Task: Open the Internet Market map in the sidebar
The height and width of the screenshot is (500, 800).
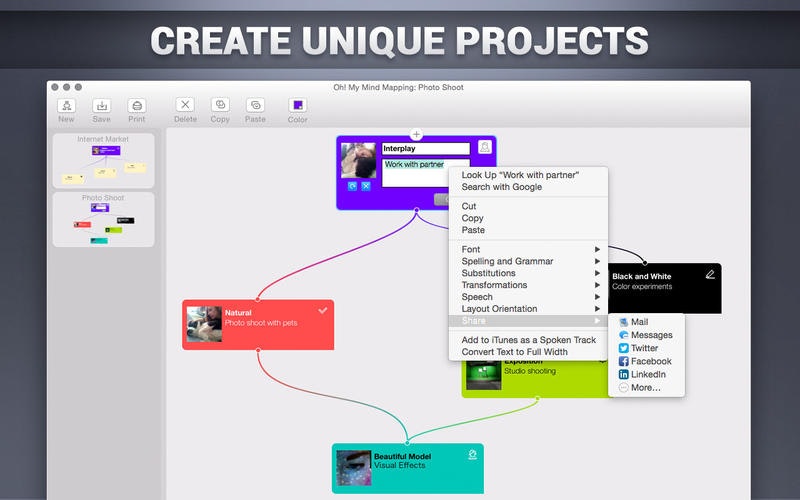Action: pyautogui.click(x=103, y=160)
